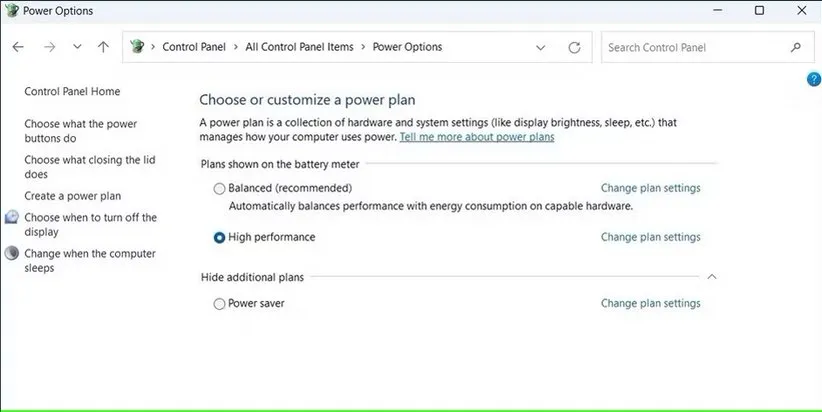Select the Balanced (recommended) power plan

click(220, 188)
